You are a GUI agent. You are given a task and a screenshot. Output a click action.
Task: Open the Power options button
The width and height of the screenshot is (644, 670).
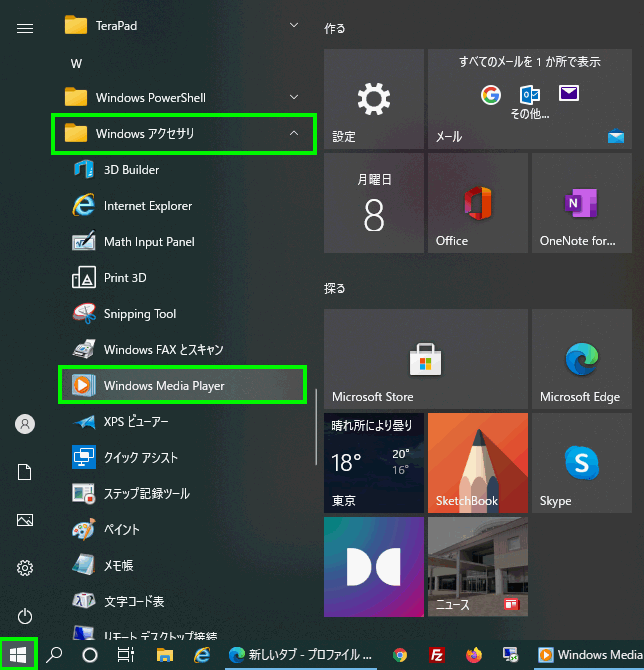click(25, 616)
